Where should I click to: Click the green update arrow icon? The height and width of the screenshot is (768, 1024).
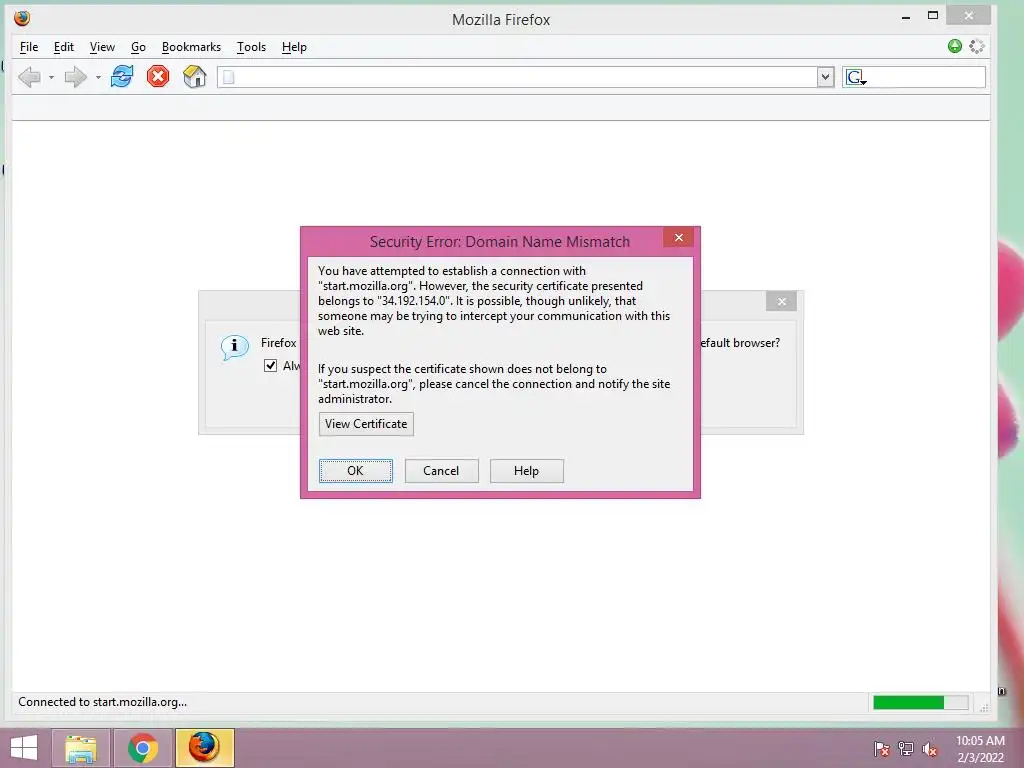(955, 46)
